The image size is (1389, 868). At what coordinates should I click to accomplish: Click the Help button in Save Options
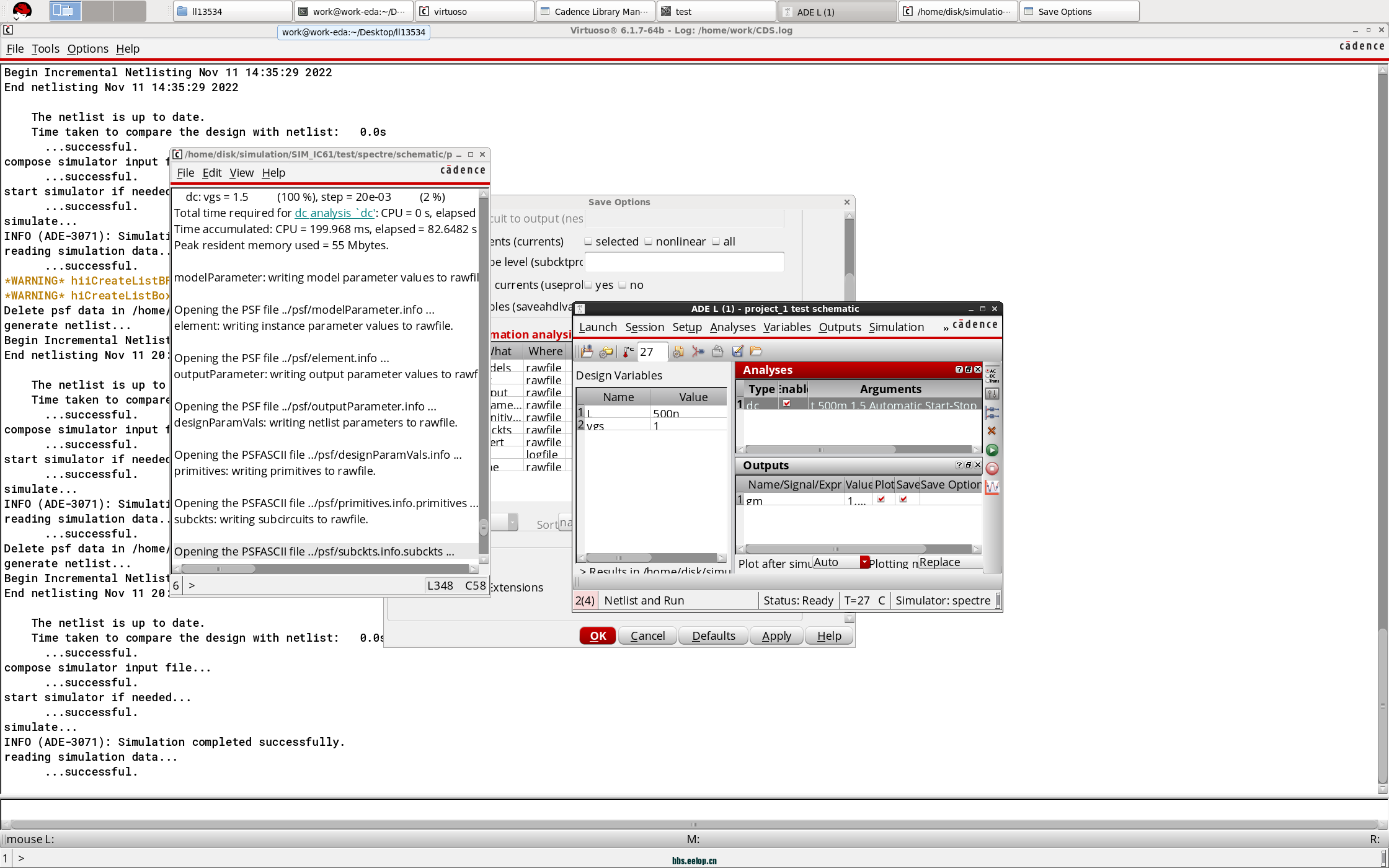[x=829, y=636]
